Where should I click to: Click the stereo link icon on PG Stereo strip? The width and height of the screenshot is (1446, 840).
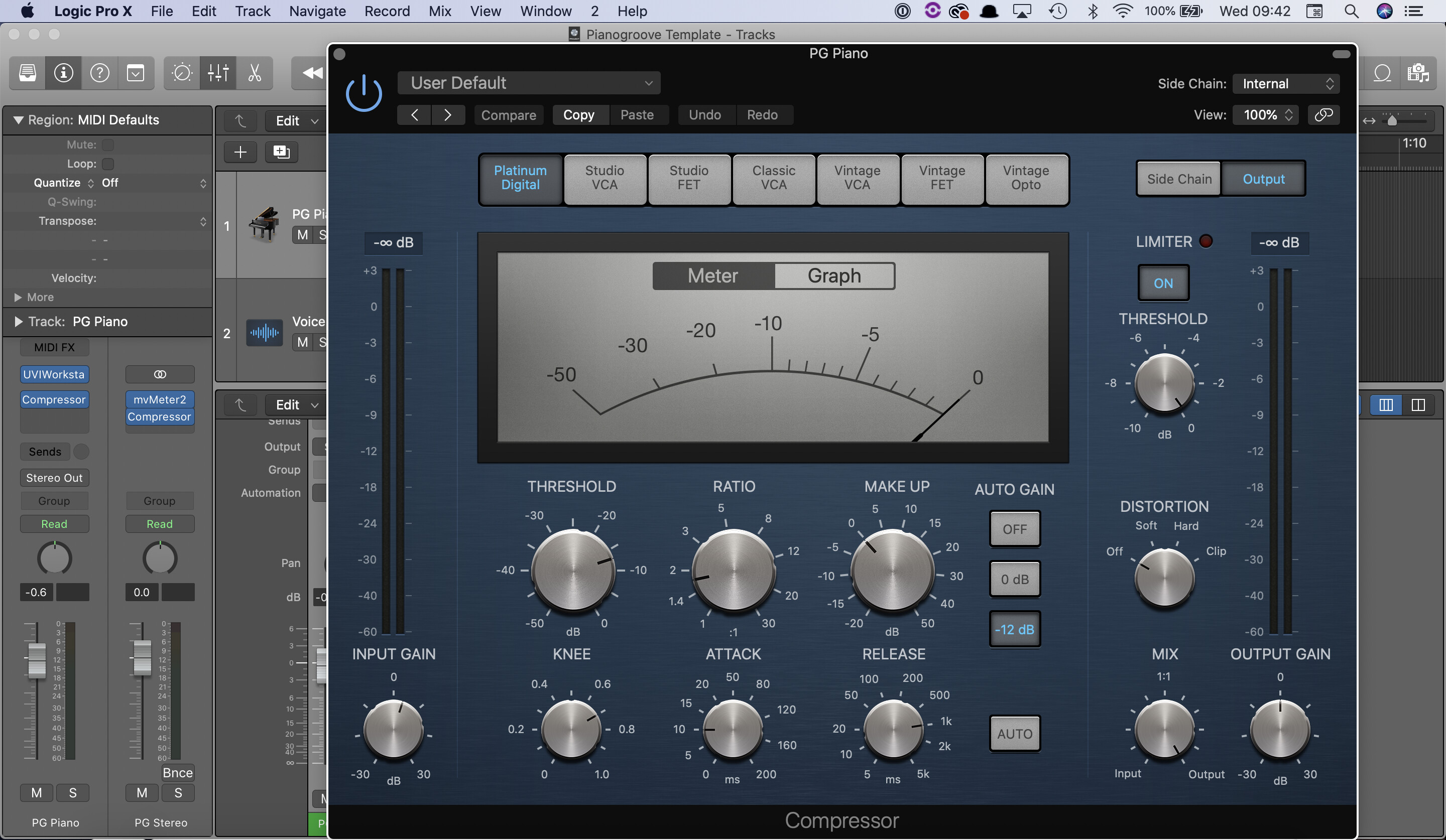point(160,374)
